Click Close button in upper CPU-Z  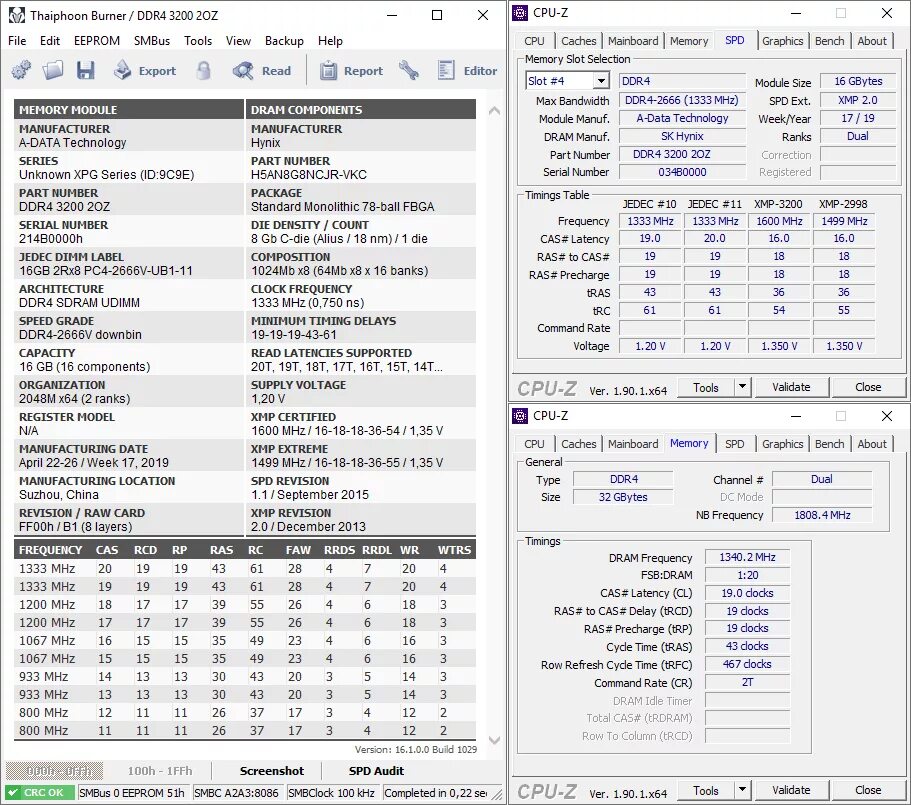click(868, 387)
